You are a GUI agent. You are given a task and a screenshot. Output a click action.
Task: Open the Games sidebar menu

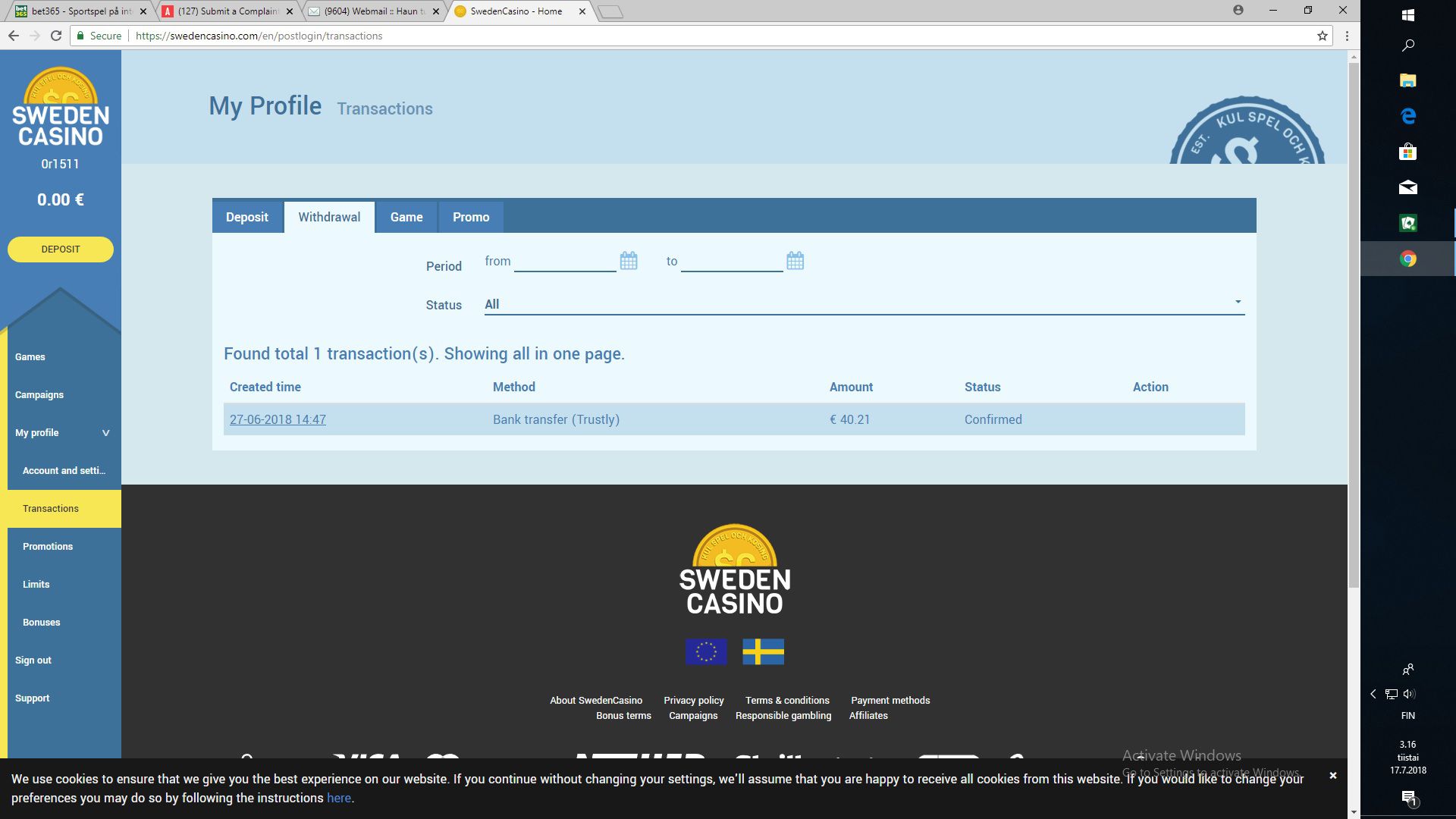pyautogui.click(x=30, y=357)
